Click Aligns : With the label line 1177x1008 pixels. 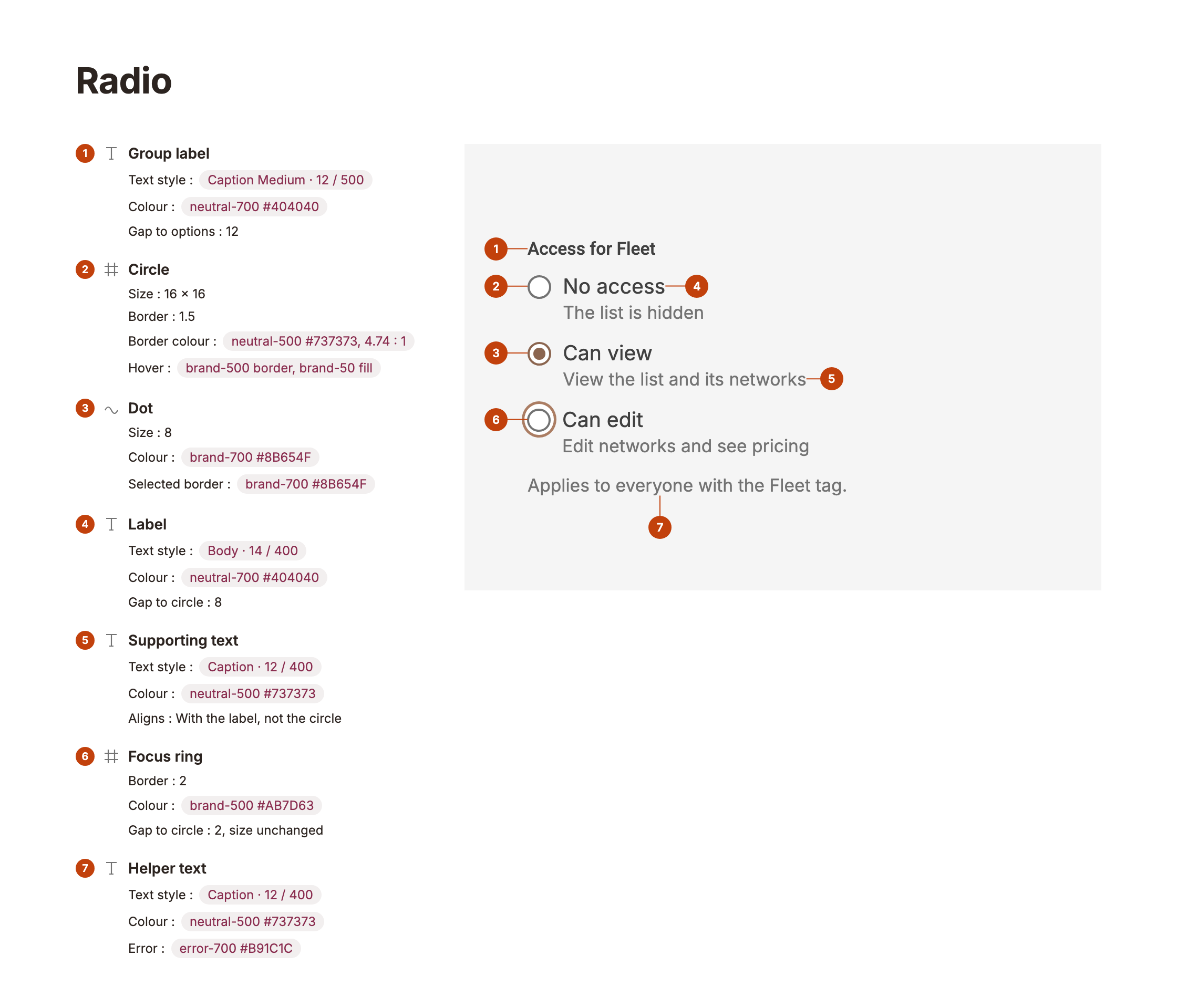234,719
